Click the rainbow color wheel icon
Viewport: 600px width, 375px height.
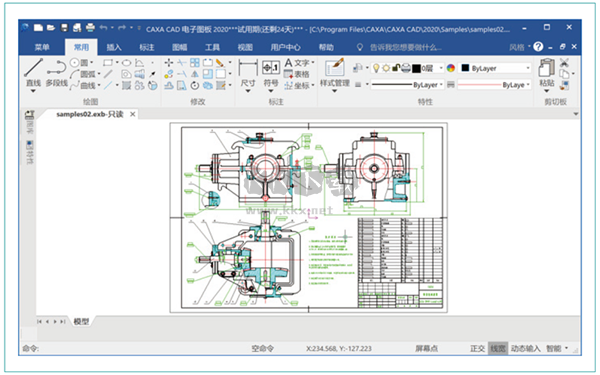pyautogui.click(x=451, y=68)
